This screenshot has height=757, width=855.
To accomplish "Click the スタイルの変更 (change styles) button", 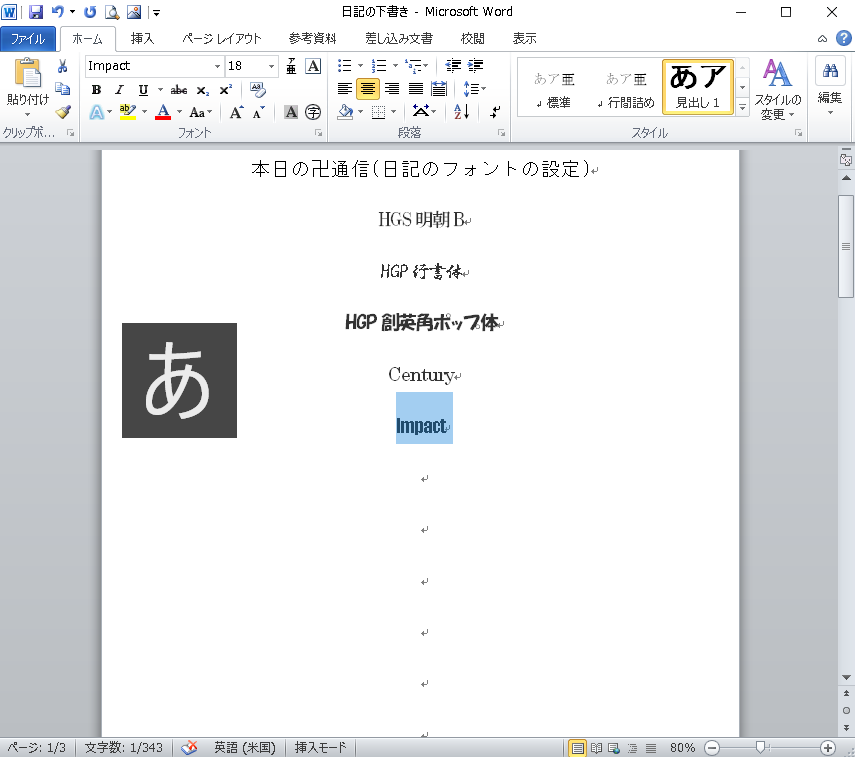I will [777, 89].
